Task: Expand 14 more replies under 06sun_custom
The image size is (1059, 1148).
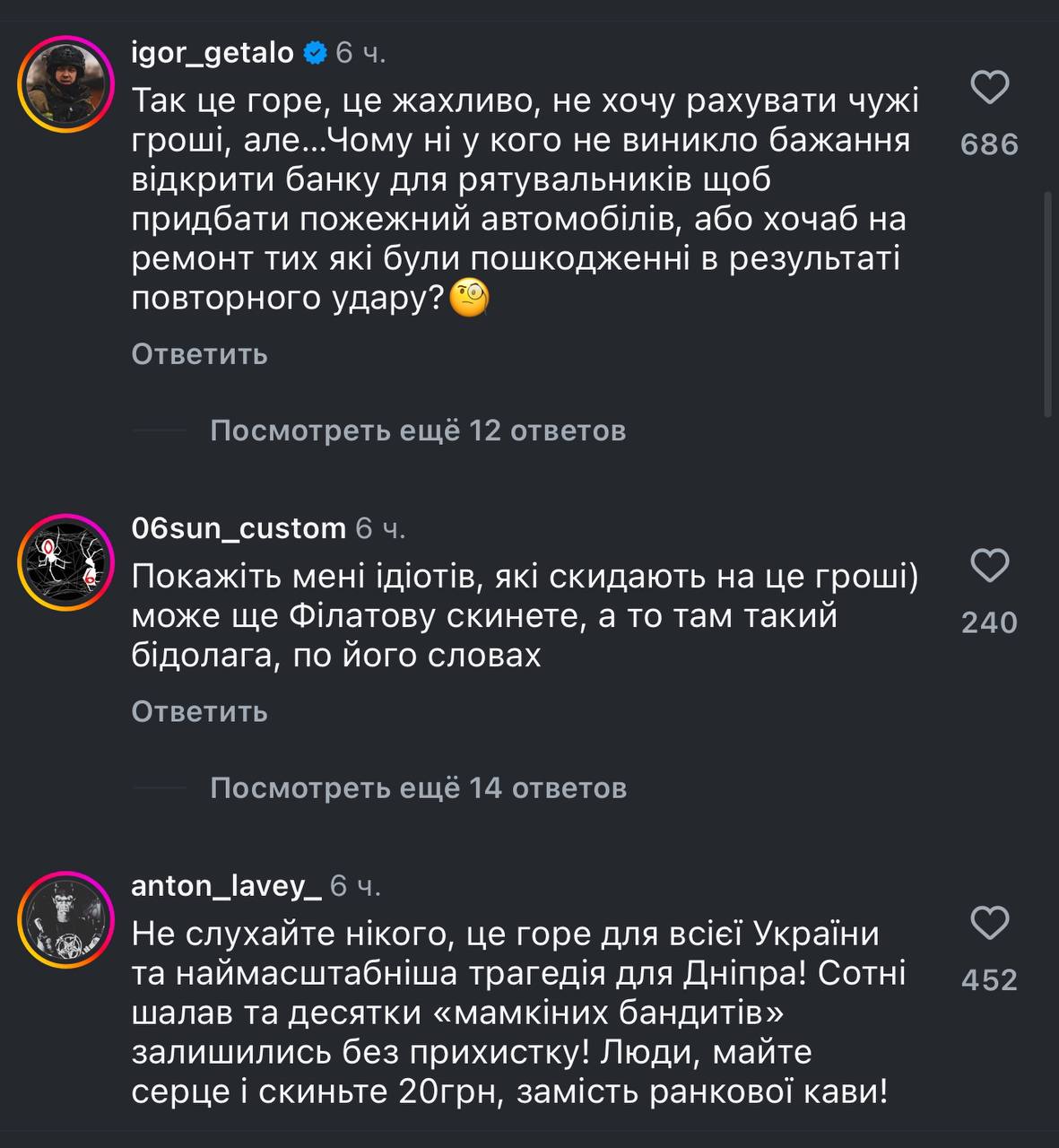Action: 417,788
